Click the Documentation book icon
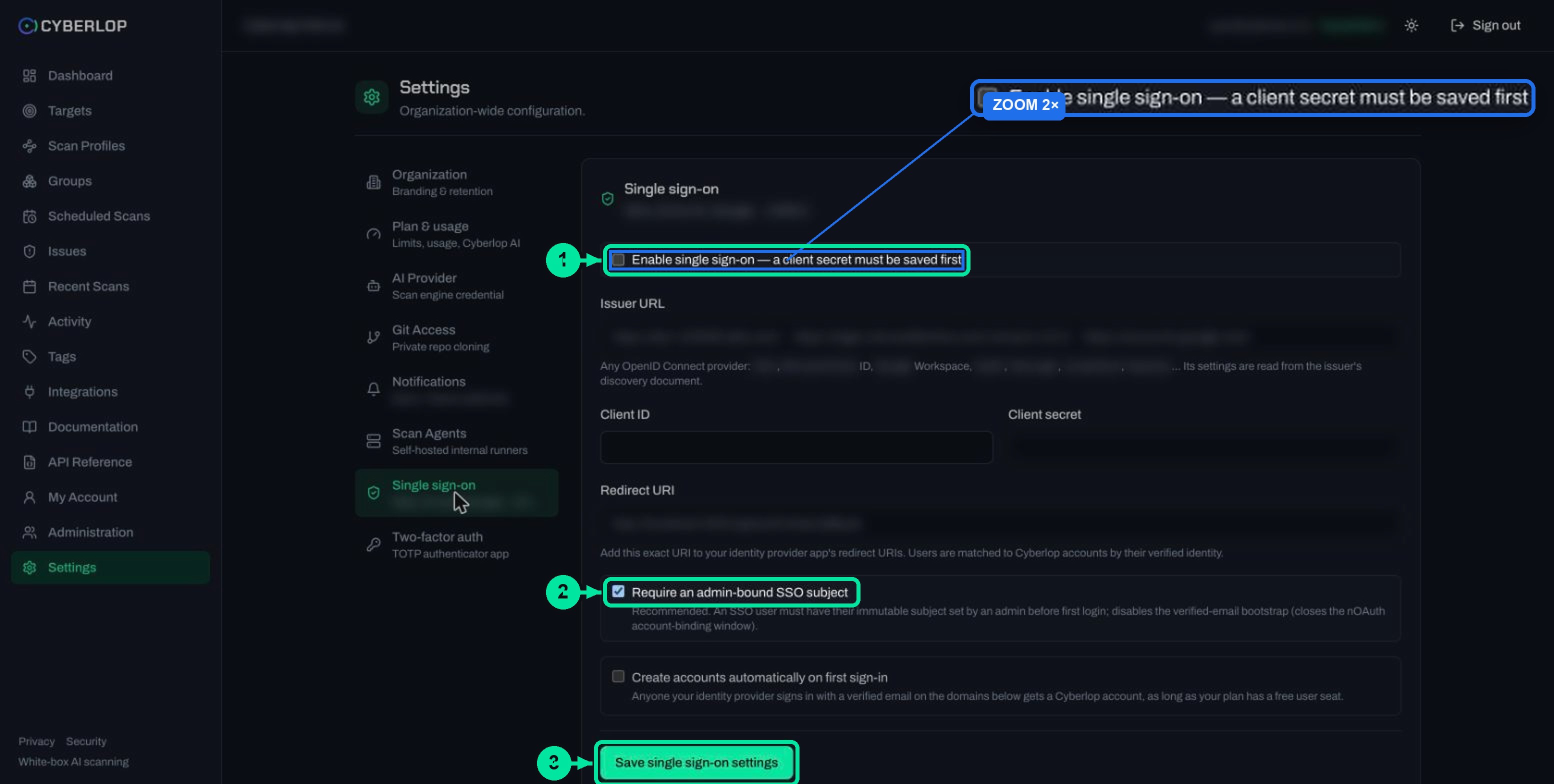The width and height of the screenshot is (1554, 784). click(x=29, y=427)
